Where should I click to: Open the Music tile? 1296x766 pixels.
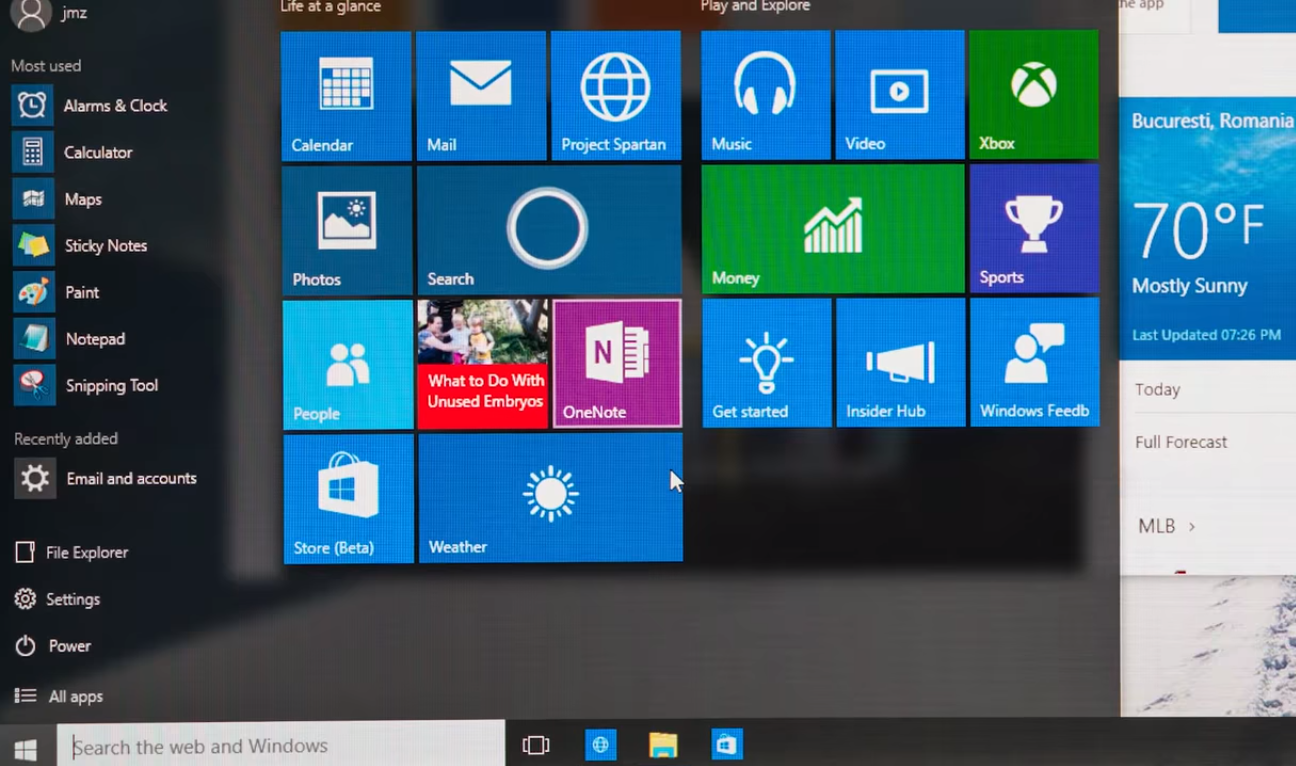766,95
